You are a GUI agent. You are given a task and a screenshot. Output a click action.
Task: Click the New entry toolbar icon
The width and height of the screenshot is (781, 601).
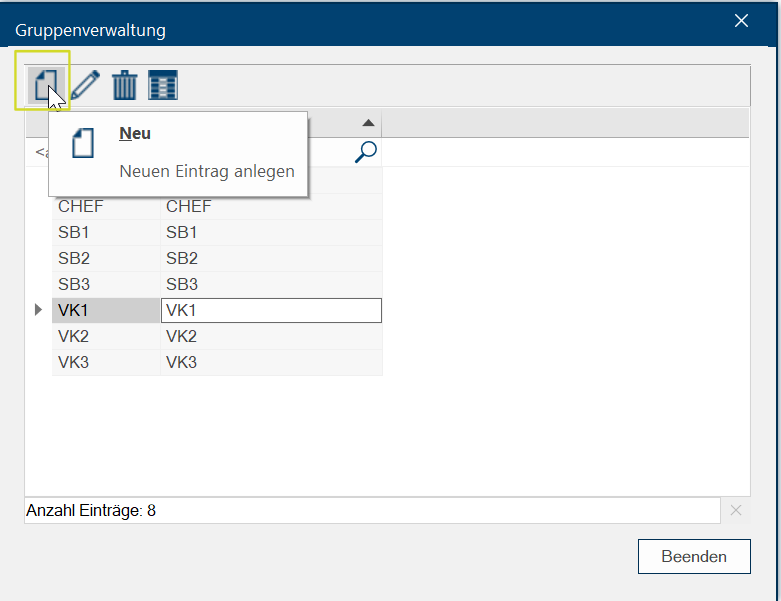[43, 85]
